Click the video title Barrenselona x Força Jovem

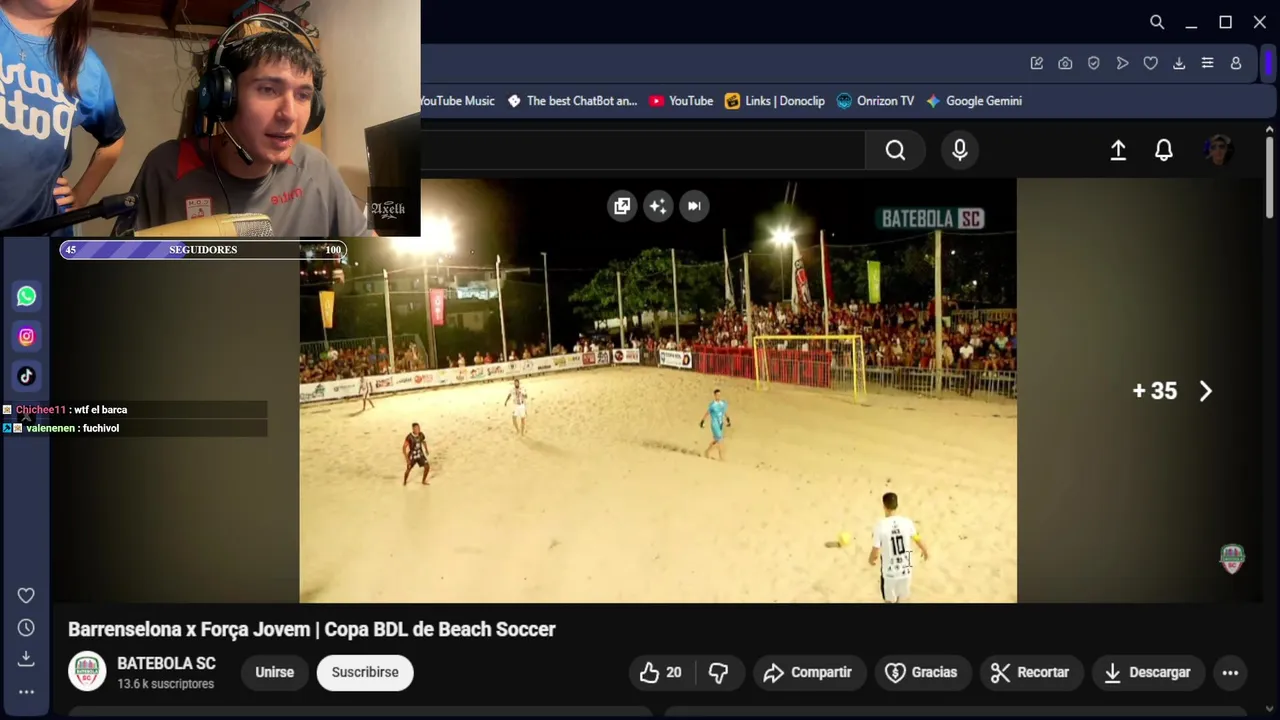click(312, 629)
